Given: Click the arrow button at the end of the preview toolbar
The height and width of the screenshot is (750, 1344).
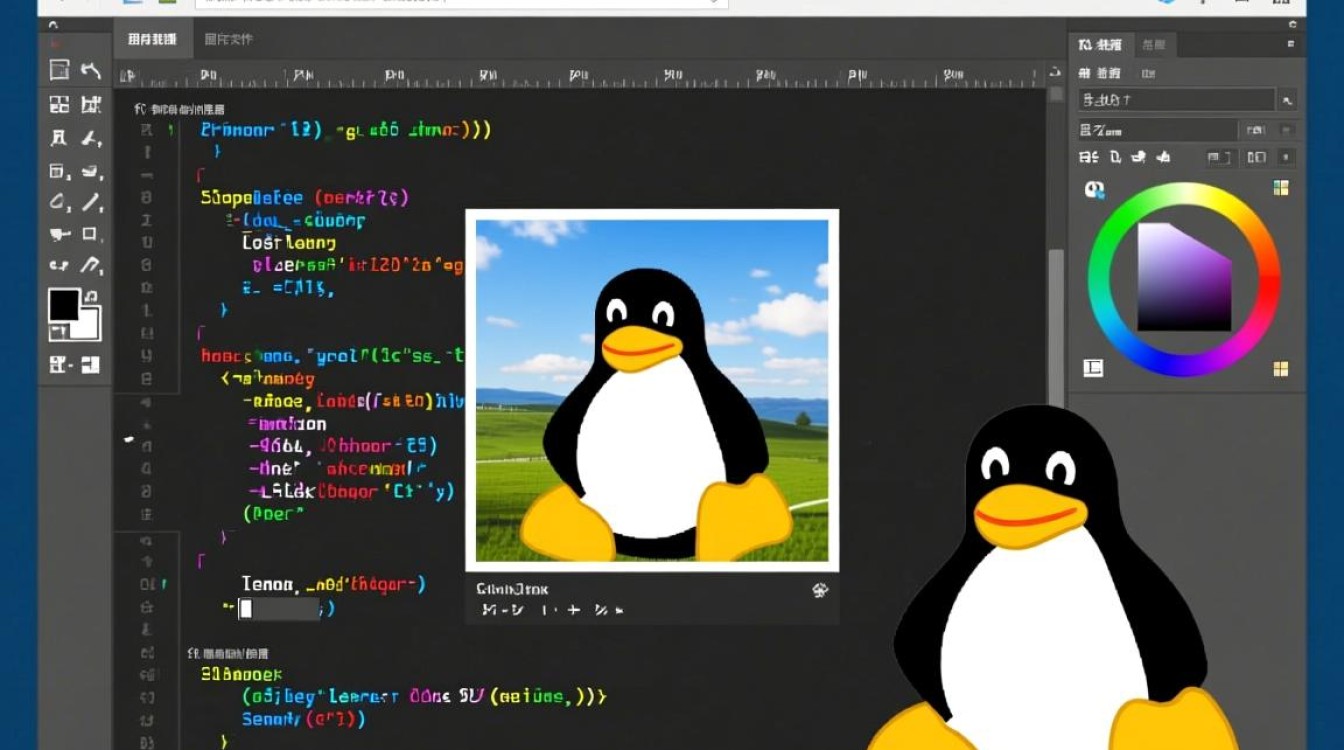Looking at the screenshot, I should [x=621, y=610].
